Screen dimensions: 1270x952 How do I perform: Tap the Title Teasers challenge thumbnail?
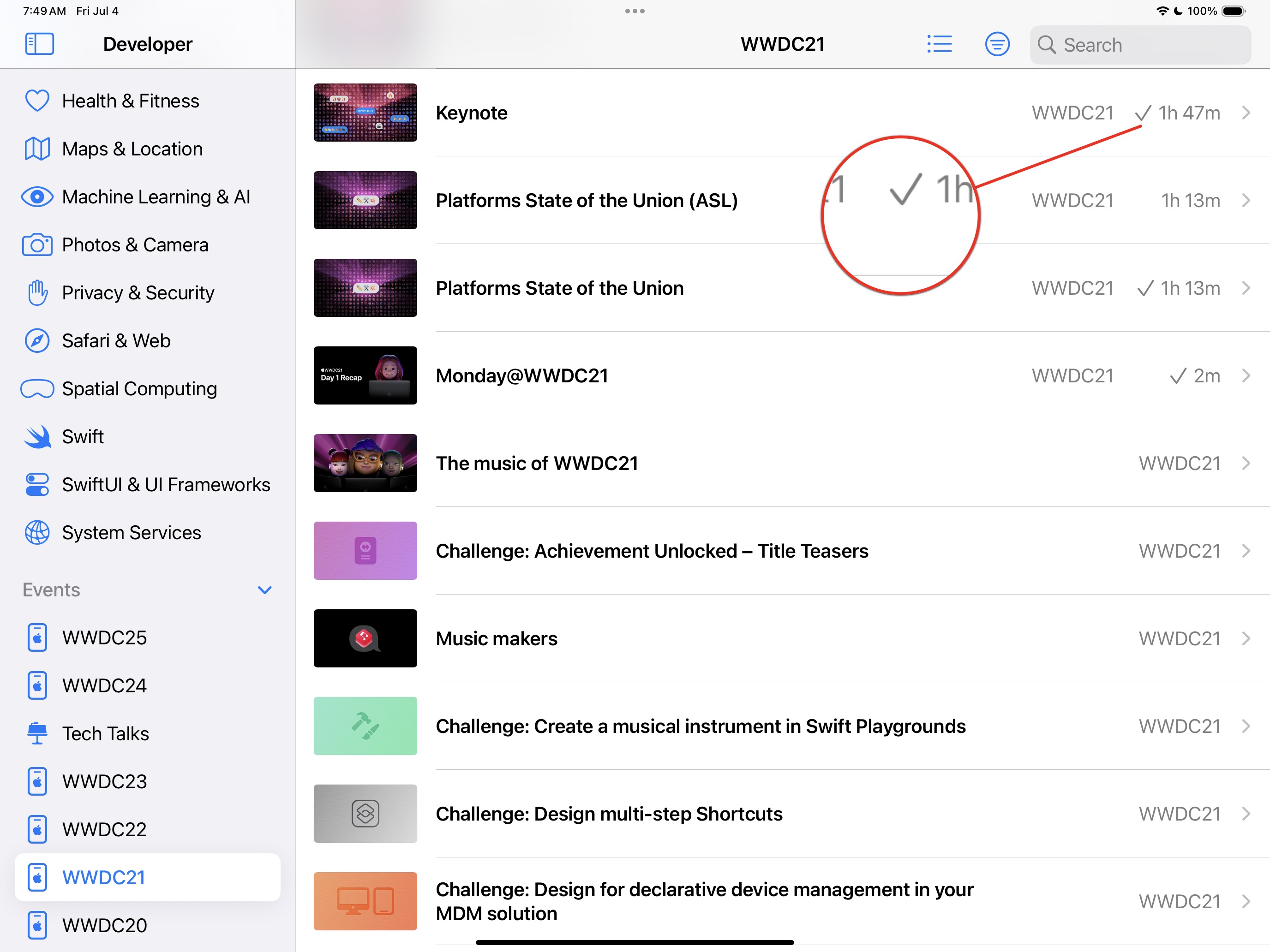tap(365, 551)
